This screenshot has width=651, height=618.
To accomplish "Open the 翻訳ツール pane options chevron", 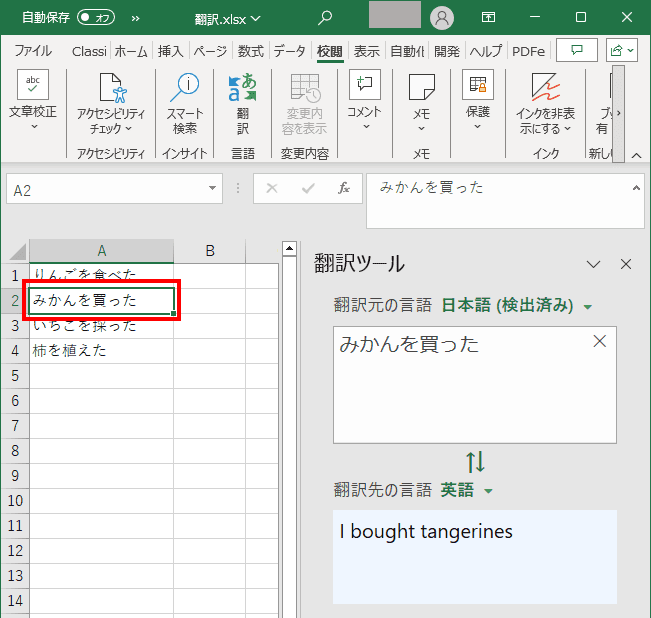I will click(x=593, y=264).
